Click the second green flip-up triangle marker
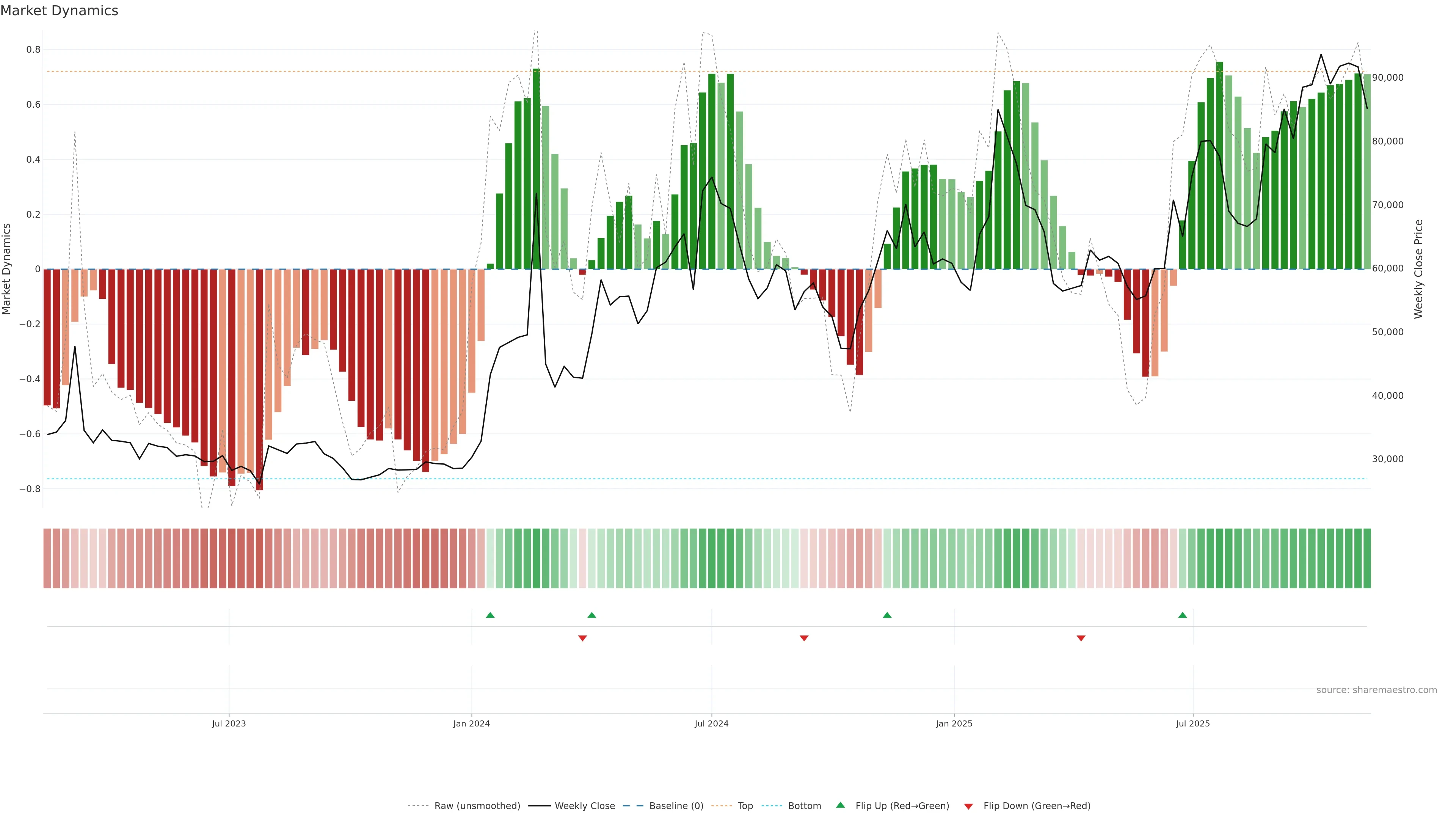 592,615
